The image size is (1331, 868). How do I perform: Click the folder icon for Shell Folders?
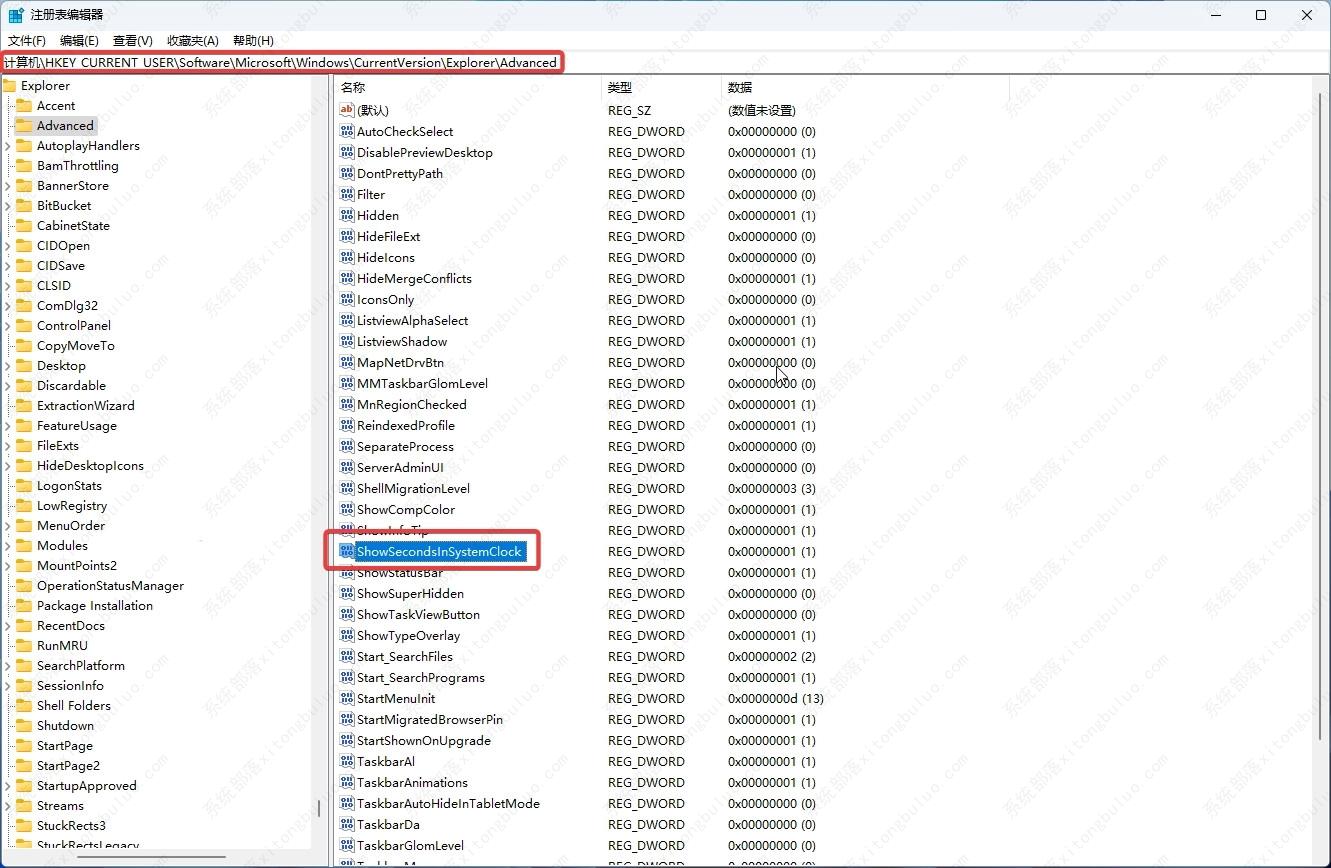[24, 705]
